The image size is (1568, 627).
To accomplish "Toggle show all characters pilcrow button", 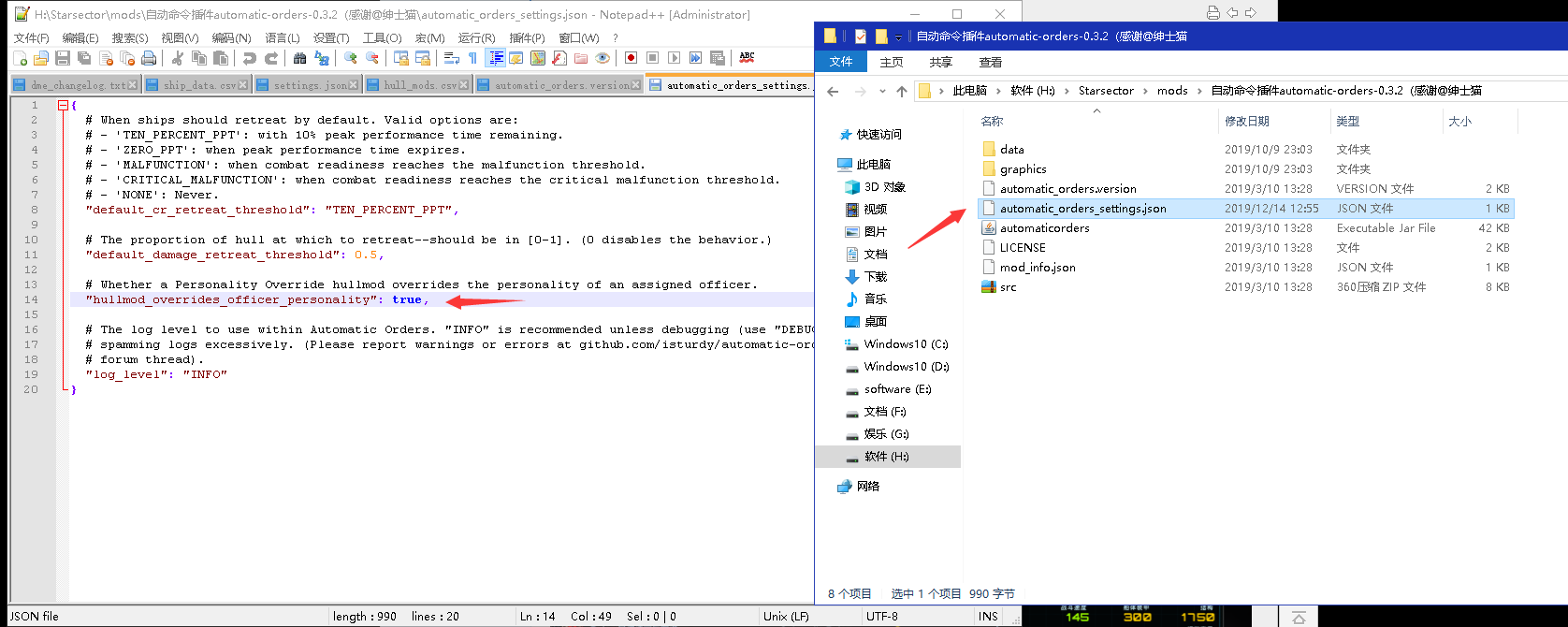I will (x=472, y=58).
